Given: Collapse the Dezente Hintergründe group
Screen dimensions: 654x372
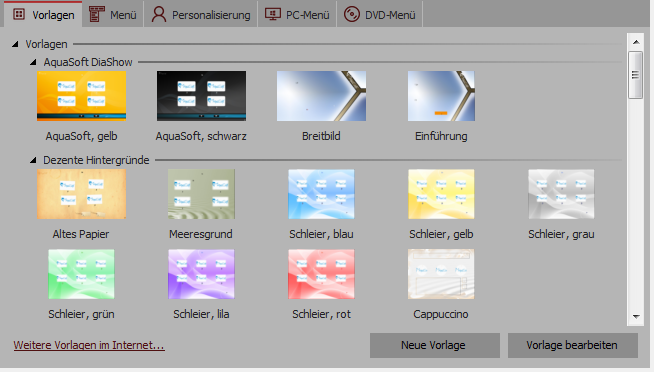Looking at the screenshot, I should [x=33, y=160].
